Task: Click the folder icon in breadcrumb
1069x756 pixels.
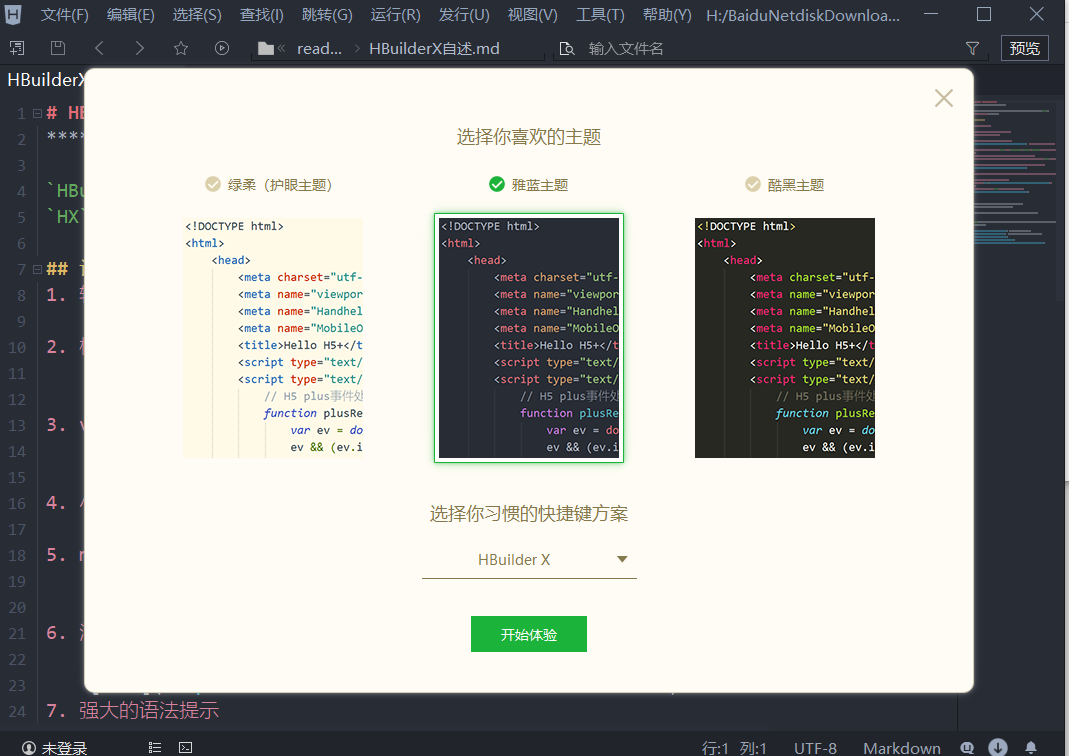Action: pyautogui.click(x=266, y=48)
